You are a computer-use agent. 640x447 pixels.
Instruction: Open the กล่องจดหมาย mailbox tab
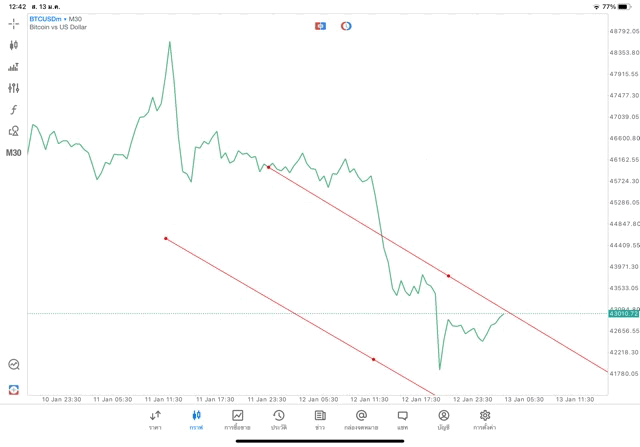[361, 419]
